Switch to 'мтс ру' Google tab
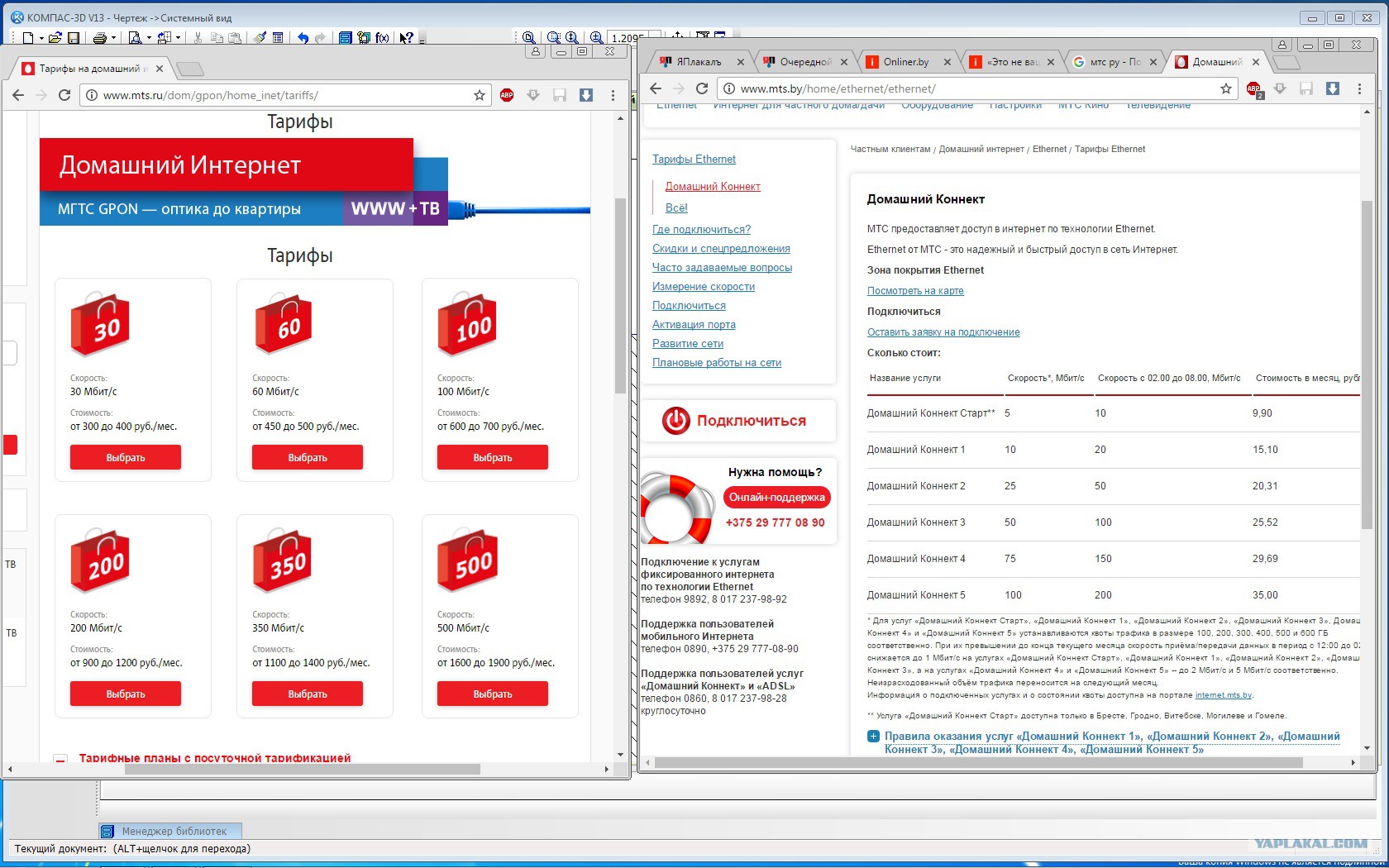 [1114, 62]
